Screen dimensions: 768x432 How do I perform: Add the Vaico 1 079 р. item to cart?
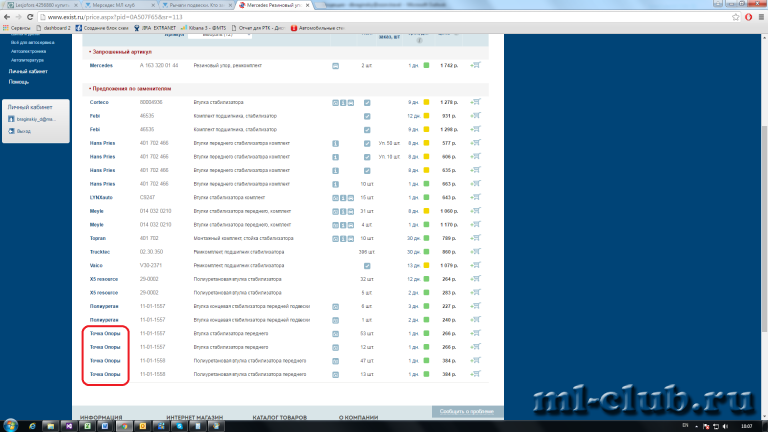pos(474,266)
